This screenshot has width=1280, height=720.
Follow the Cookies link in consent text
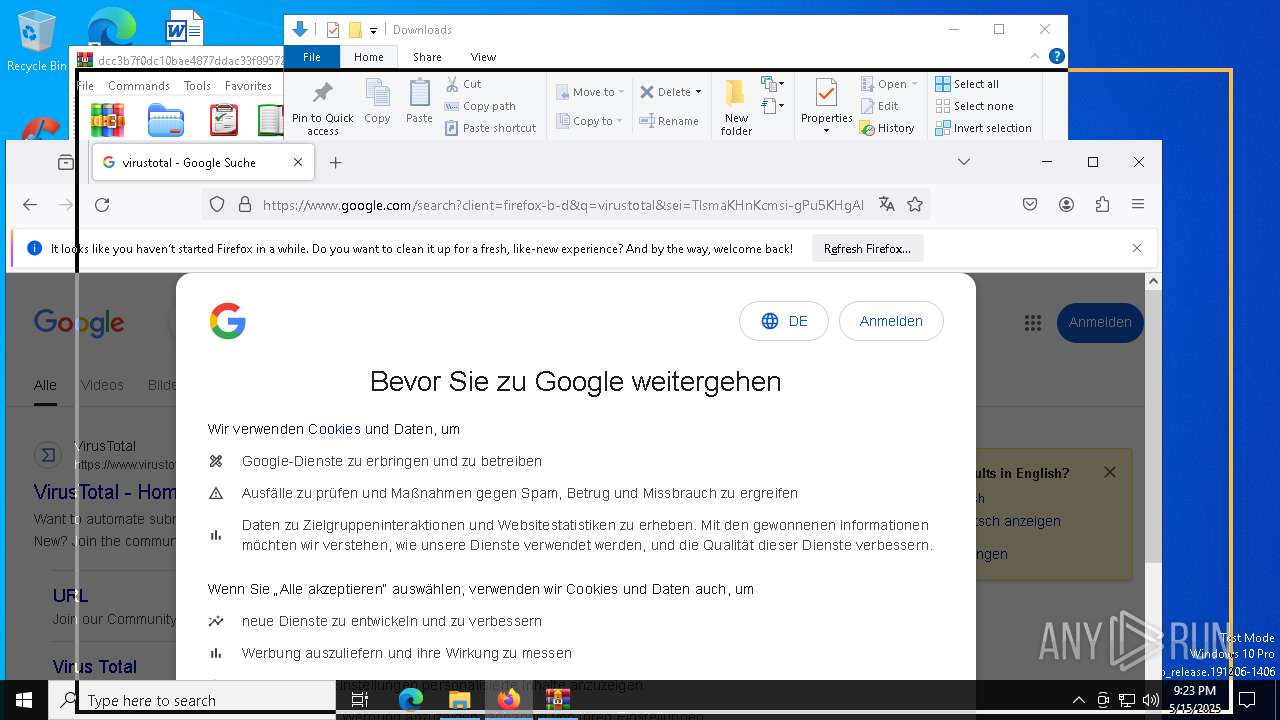pyautogui.click(x=334, y=429)
